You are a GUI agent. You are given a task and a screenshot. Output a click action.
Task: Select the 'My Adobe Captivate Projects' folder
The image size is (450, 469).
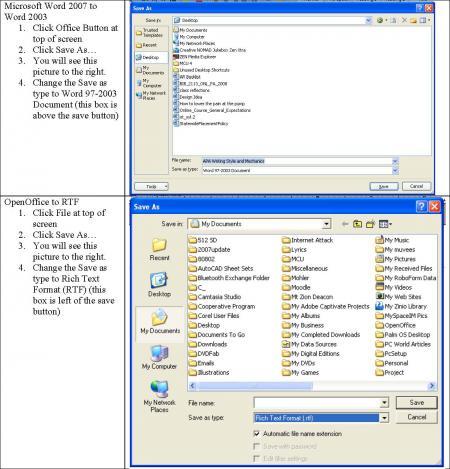326,306
